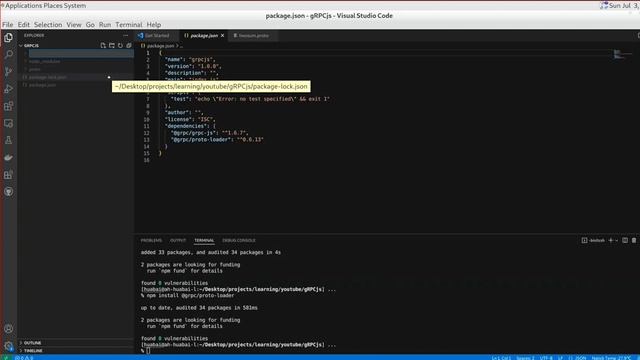Split the terminal panel
The width and height of the screenshot is (640, 360).
[625, 240]
